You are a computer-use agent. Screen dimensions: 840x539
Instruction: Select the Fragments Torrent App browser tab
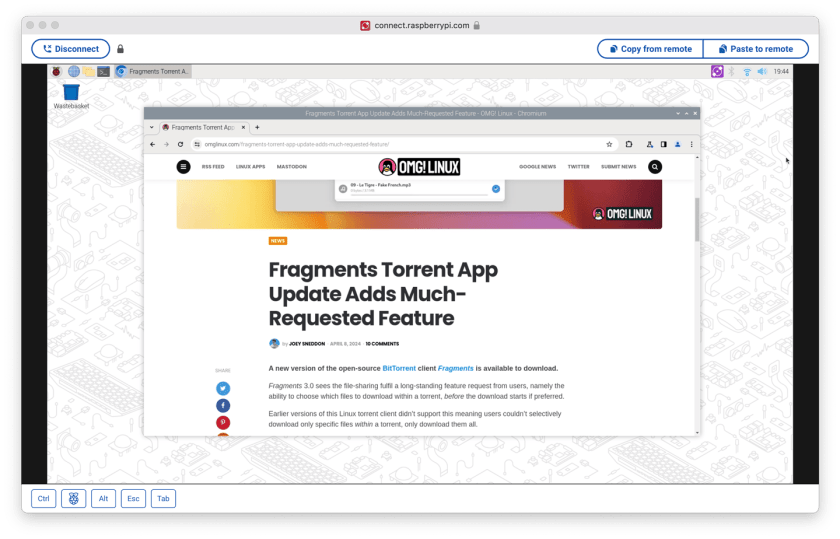[x=204, y=128]
